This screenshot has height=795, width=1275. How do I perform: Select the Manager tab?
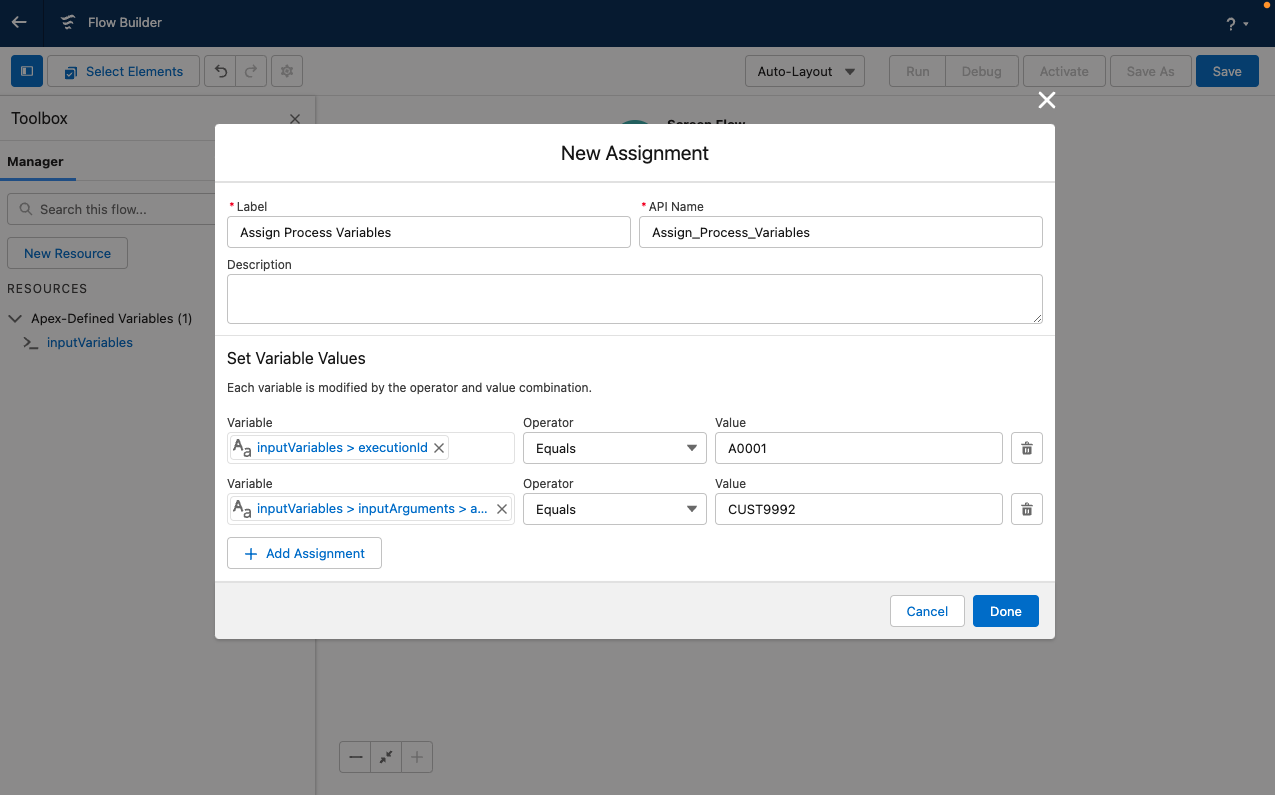[x=36, y=161]
